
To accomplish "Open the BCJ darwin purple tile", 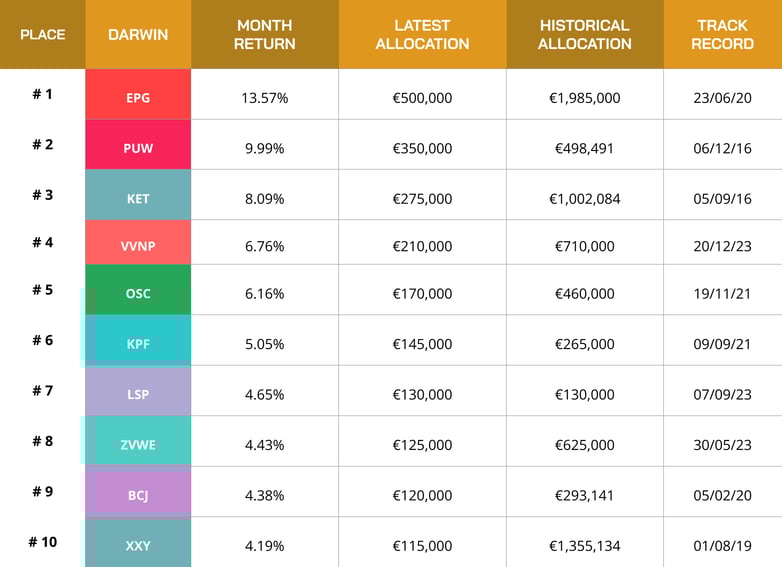I will (138, 494).
